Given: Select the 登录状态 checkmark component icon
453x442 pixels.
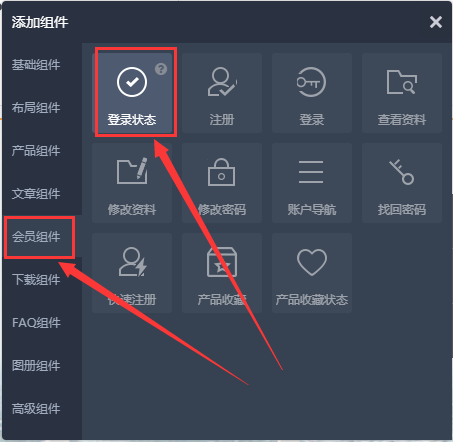Looking at the screenshot, I should [x=132, y=82].
